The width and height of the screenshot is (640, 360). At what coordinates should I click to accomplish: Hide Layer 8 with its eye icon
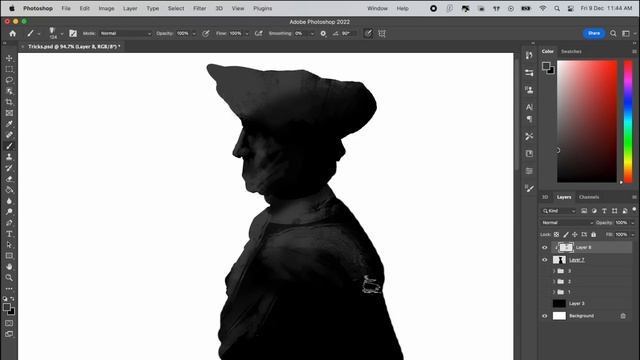click(544, 247)
